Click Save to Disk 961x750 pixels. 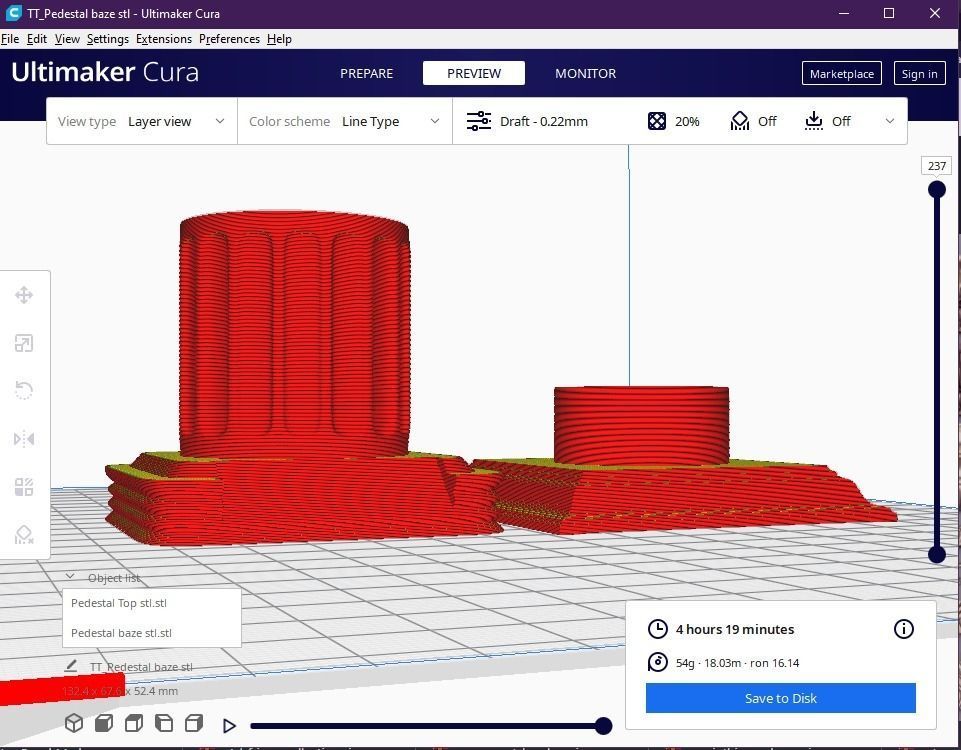pos(781,698)
